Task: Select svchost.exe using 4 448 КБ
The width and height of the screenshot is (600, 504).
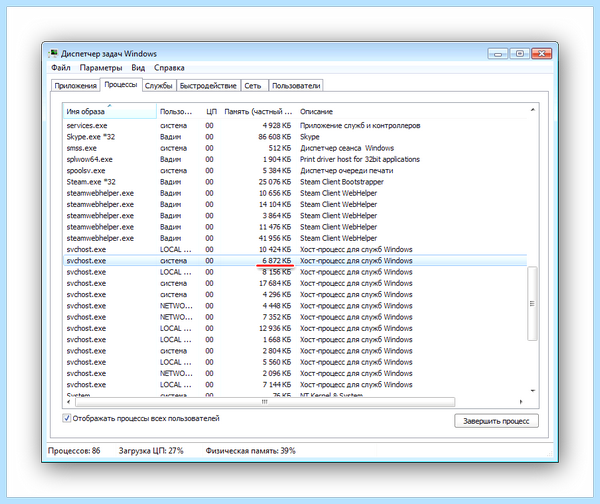Action: [295, 306]
